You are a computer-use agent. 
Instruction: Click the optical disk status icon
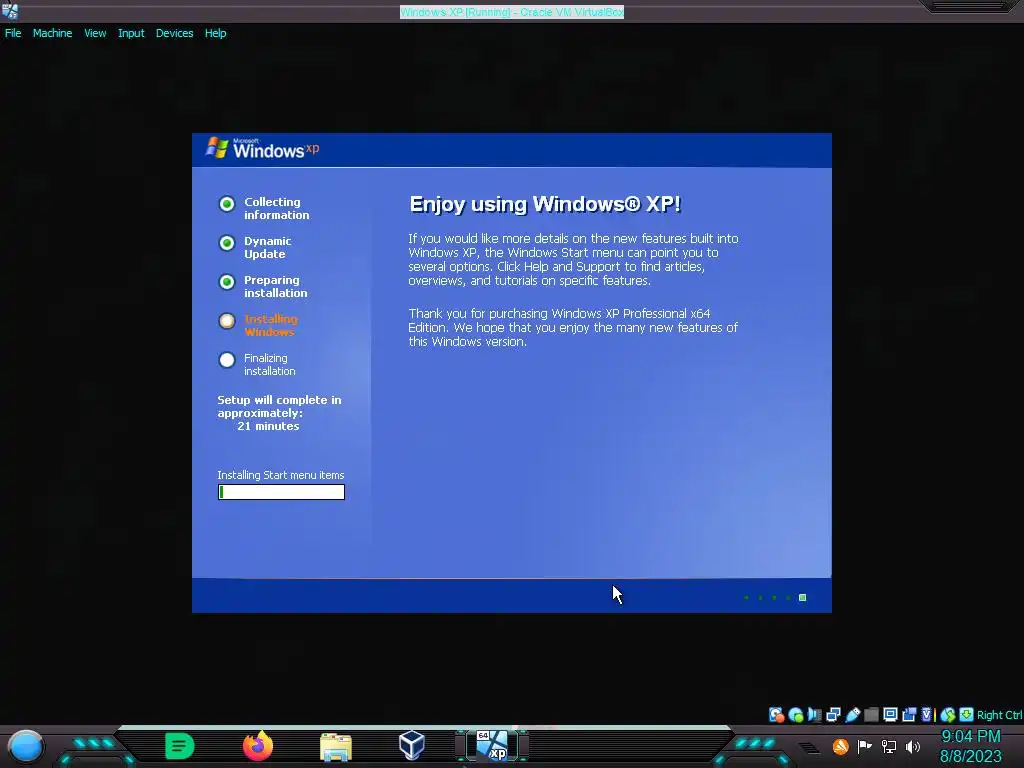pyautogui.click(x=795, y=714)
